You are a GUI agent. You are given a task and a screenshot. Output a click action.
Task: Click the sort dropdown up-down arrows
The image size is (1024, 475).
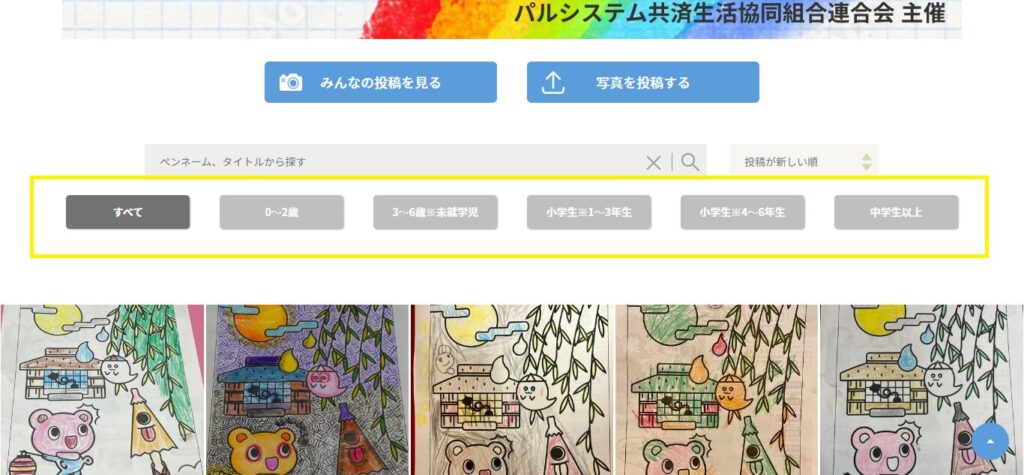click(866, 161)
